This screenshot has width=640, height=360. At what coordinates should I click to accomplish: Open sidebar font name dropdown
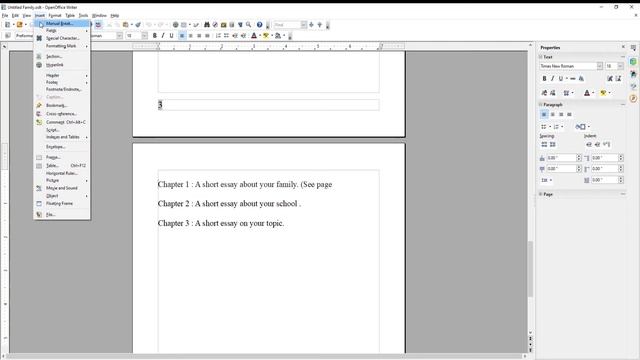pos(600,66)
